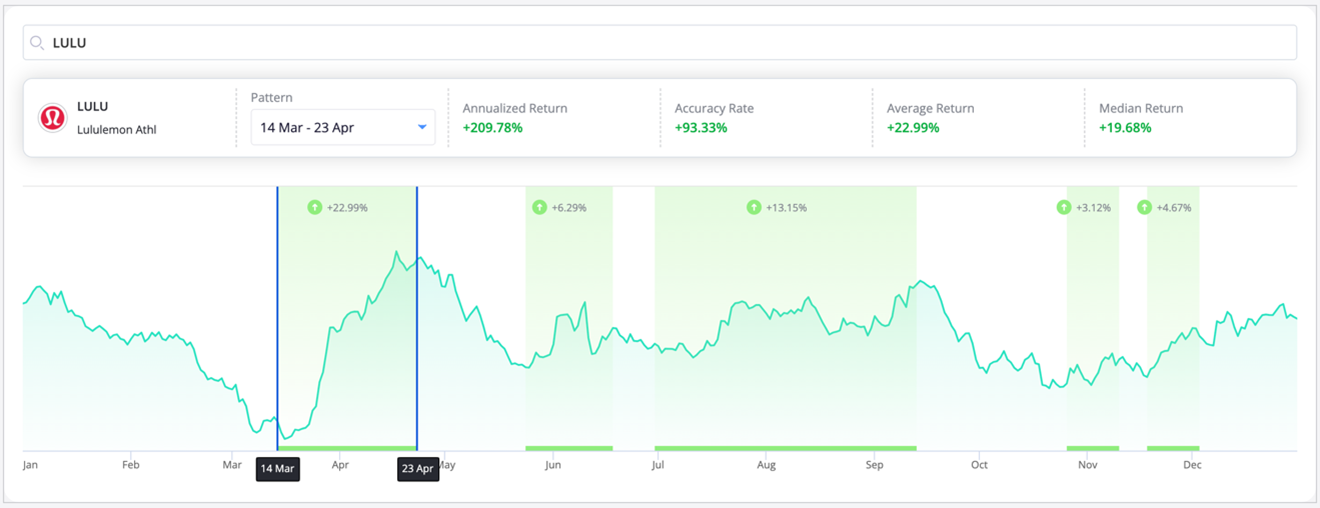Click the +6.29% pattern label
The image size is (1320, 508).
(569, 208)
